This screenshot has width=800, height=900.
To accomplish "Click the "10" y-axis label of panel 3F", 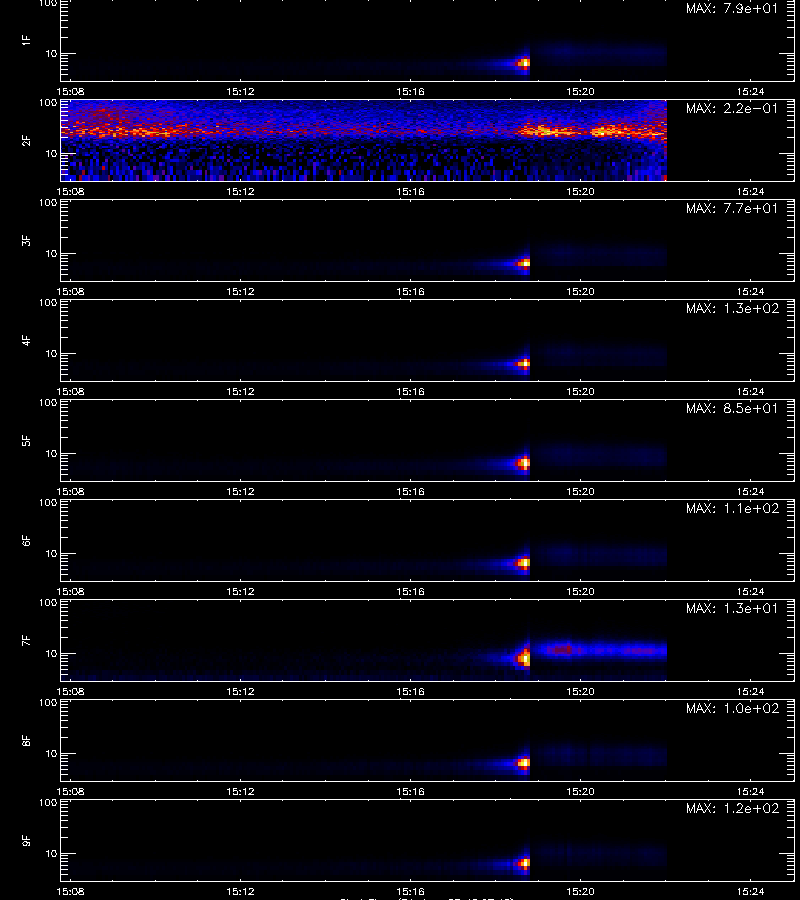I will pyautogui.click(x=51, y=254).
